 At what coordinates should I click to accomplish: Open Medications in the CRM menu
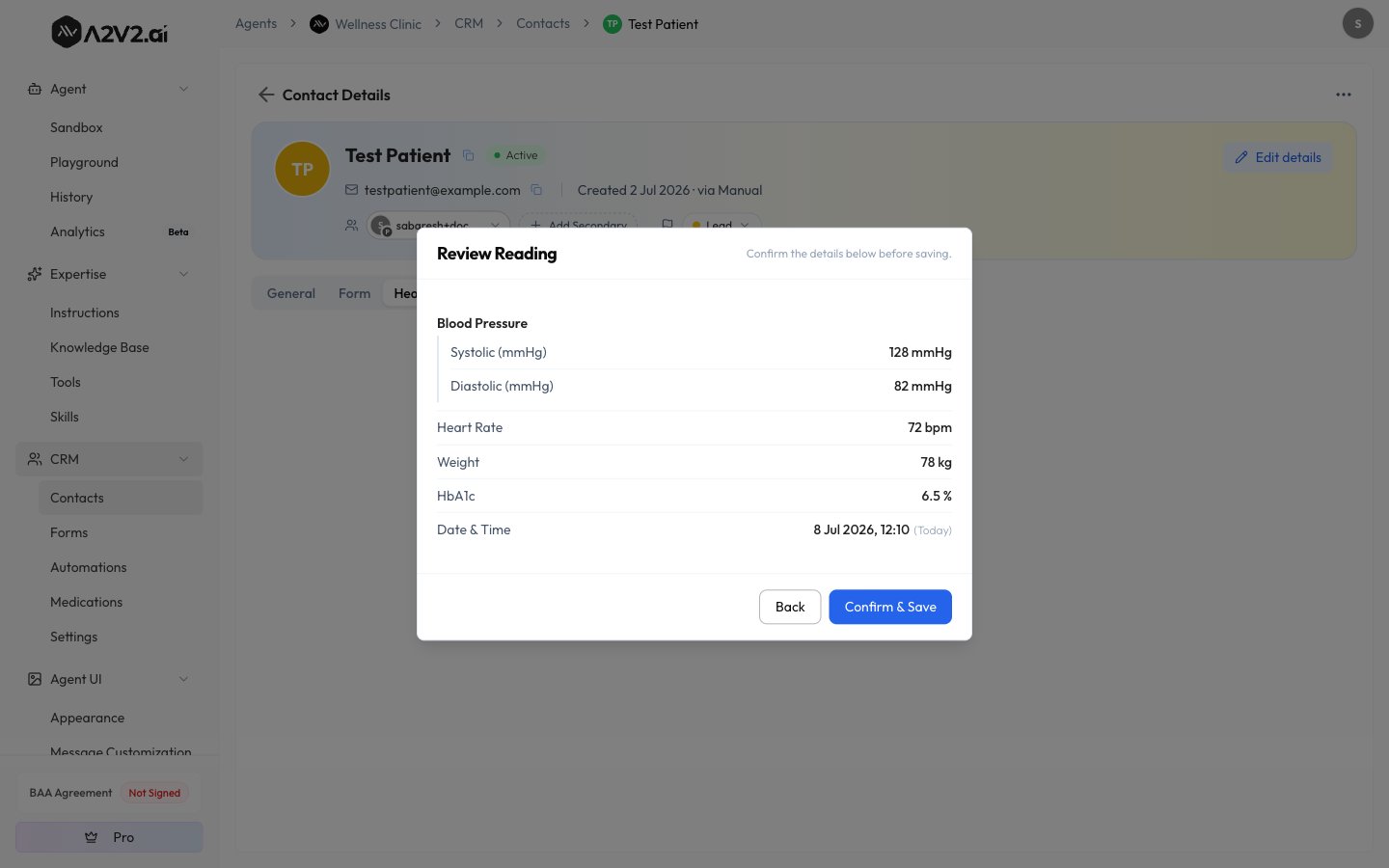(x=86, y=602)
